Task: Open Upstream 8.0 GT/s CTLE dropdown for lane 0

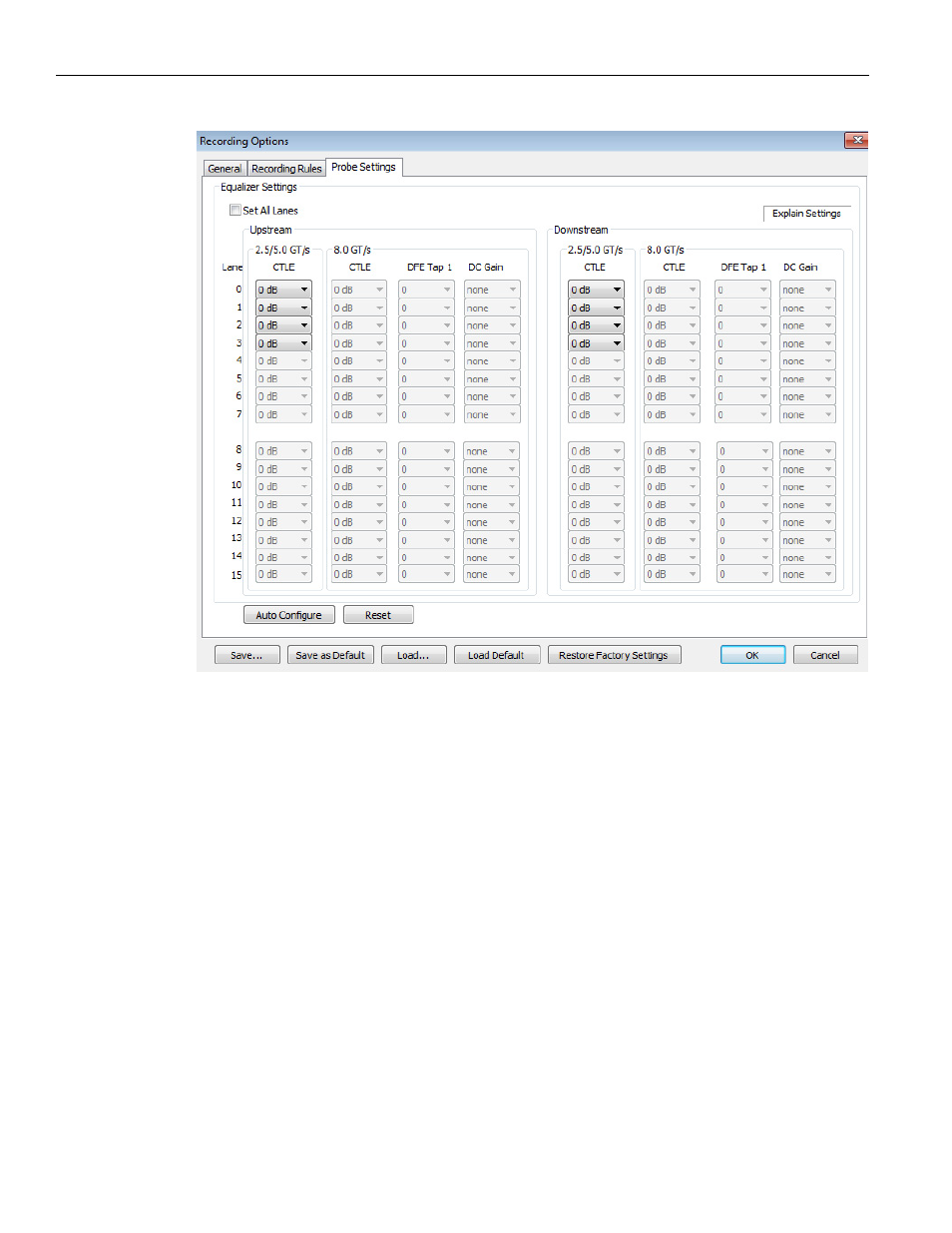Action: click(359, 290)
